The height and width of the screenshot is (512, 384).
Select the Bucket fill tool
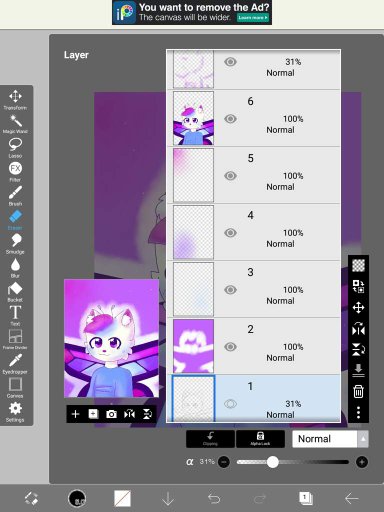click(x=15, y=292)
